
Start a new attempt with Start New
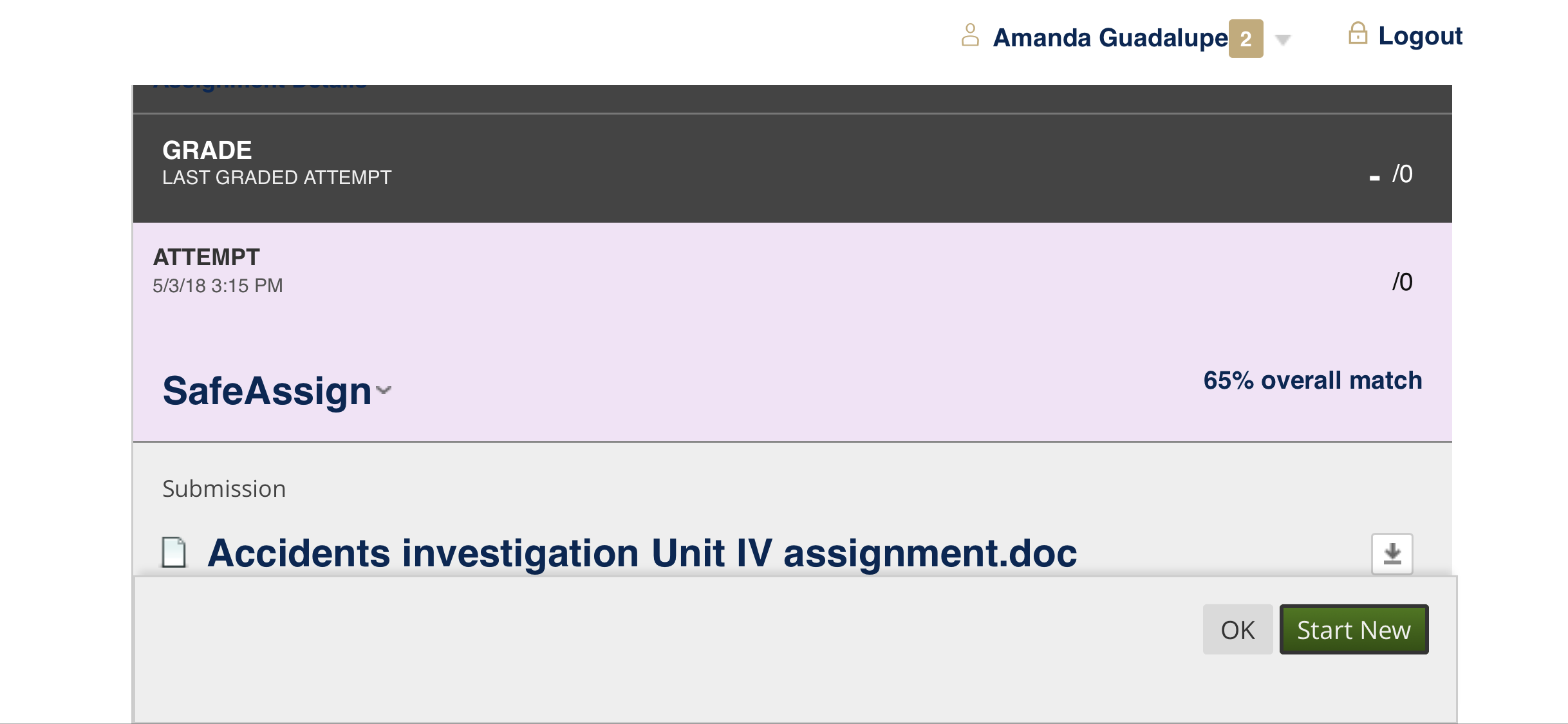pyautogui.click(x=1354, y=629)
